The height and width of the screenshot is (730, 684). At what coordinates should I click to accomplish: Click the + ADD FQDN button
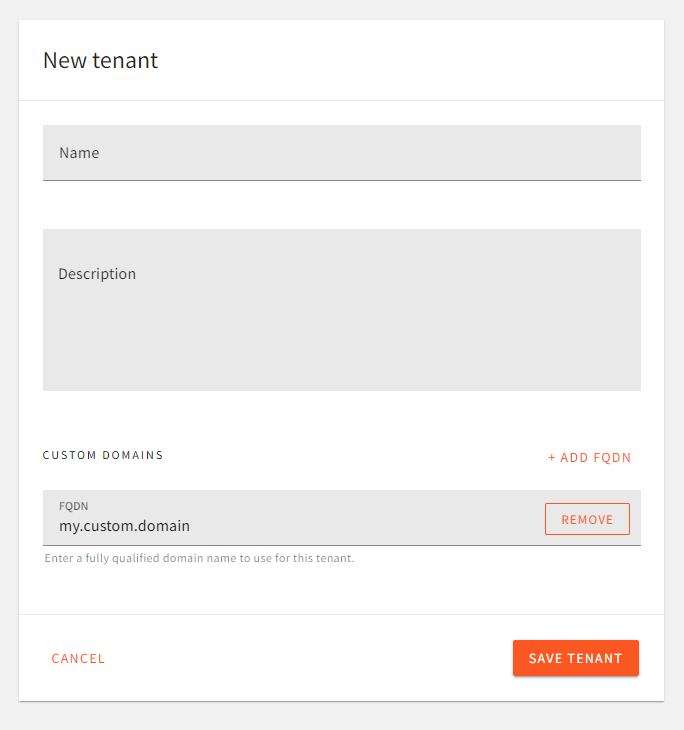coord(590,458)
